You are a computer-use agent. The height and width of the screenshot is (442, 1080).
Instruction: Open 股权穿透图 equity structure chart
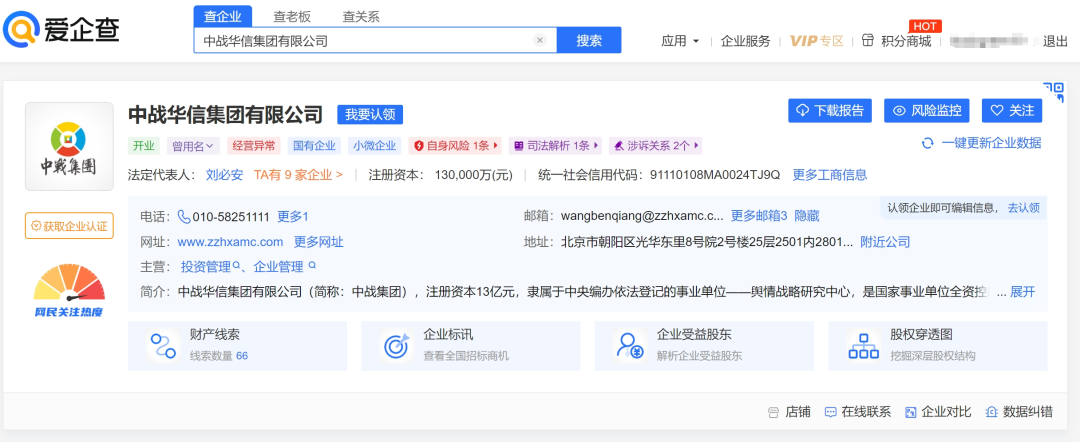[935, 345]
